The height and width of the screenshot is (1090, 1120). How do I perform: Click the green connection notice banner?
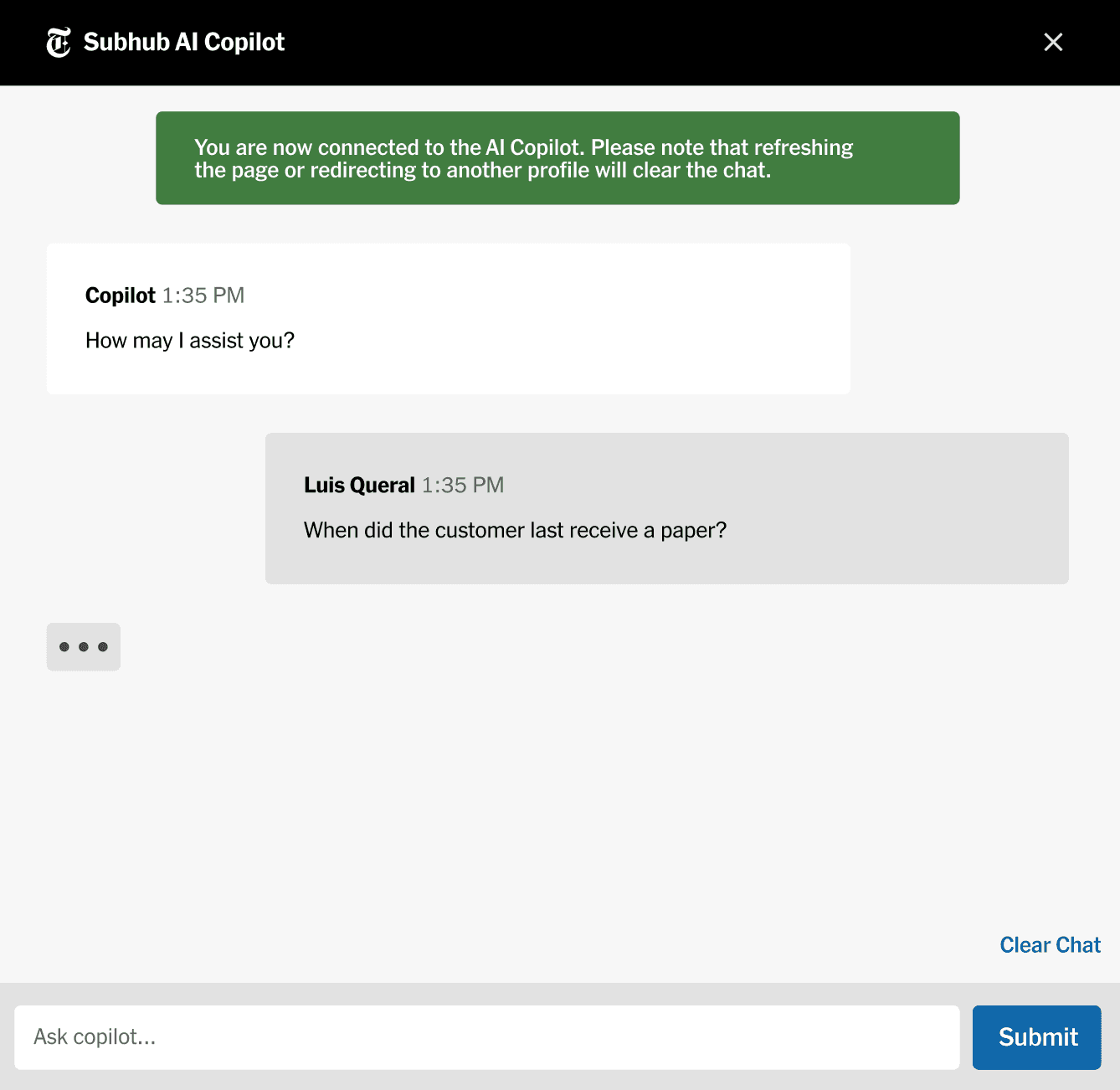557,158
